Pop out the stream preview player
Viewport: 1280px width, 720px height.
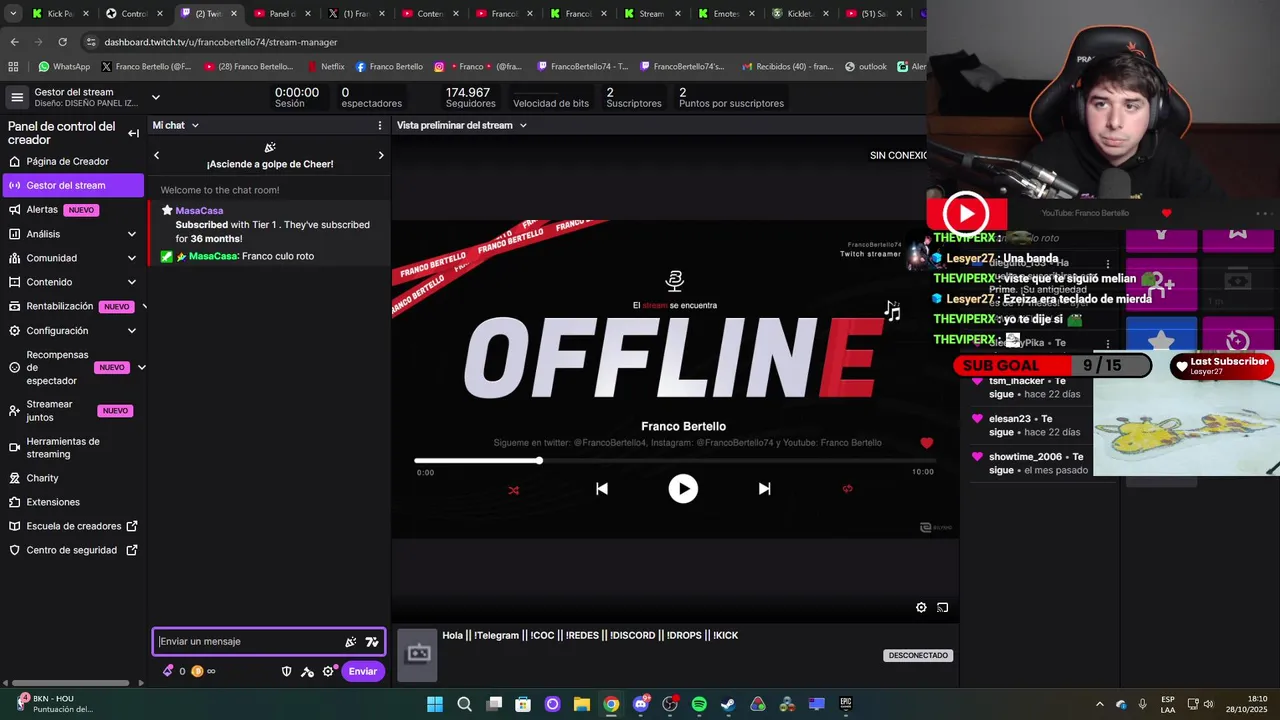click(942, 607)
